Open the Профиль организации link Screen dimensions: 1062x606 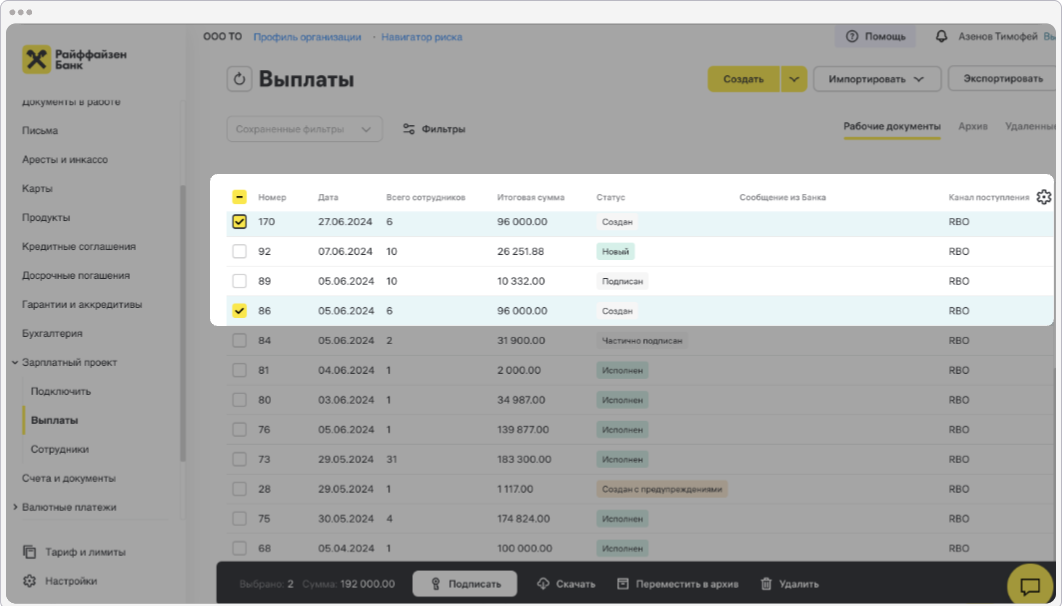point(307,37)
